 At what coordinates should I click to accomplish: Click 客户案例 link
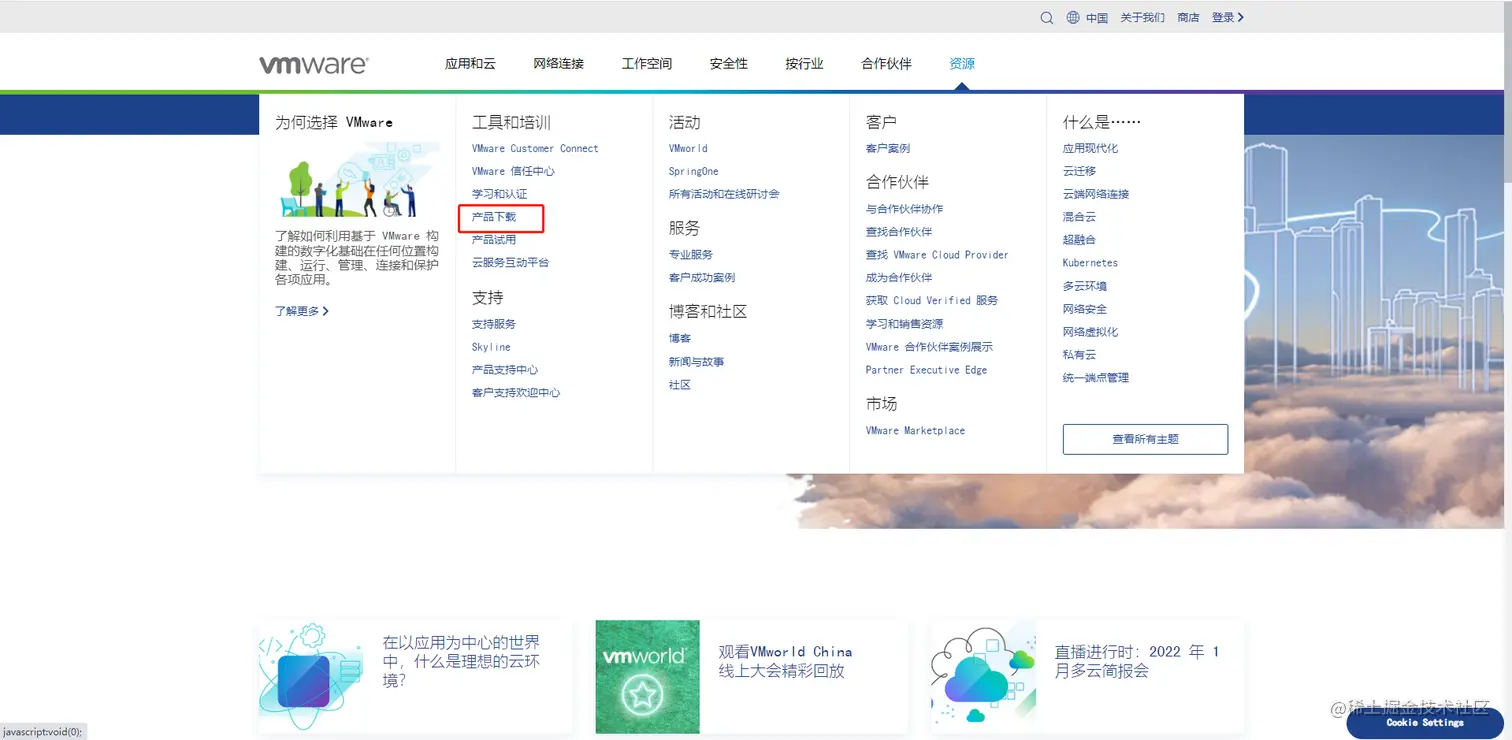click(x=888, y=148)
